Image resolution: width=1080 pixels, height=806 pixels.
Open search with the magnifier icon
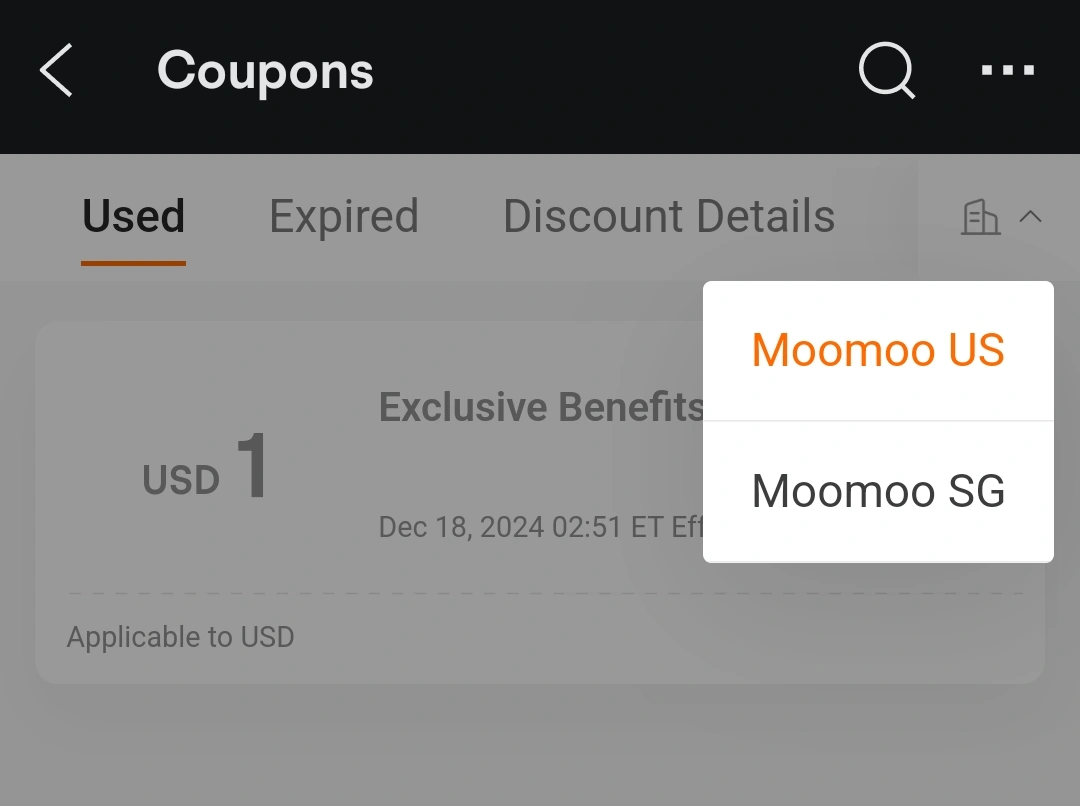coord(886,70)
